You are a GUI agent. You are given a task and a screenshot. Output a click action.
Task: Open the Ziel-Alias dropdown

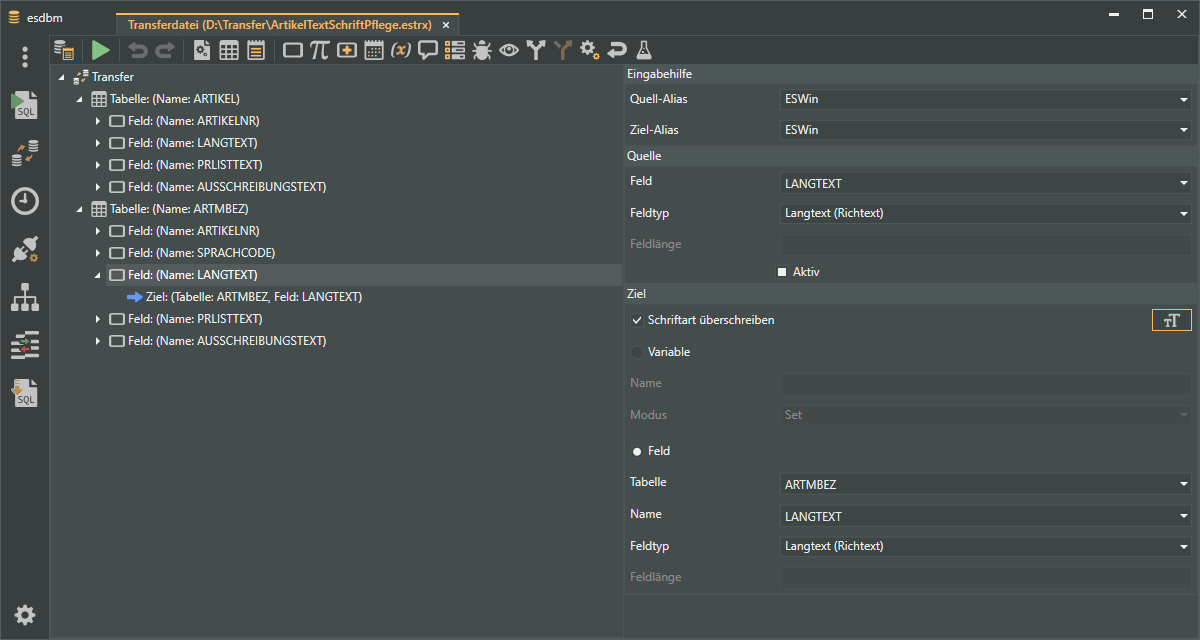tap(986, 130)
